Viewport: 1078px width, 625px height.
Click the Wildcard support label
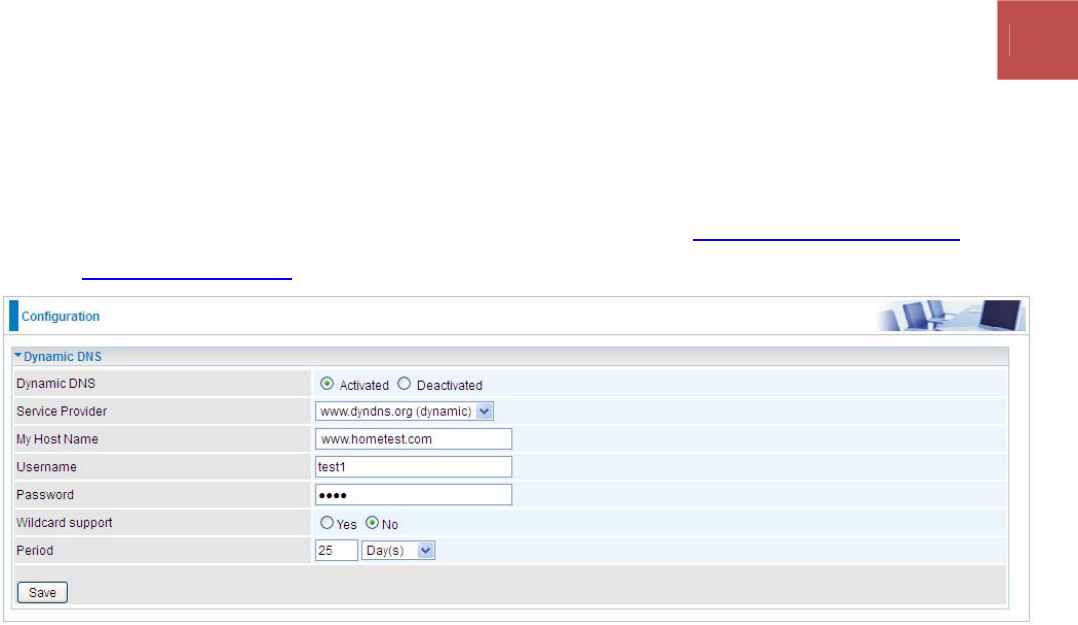click(65, 523)
